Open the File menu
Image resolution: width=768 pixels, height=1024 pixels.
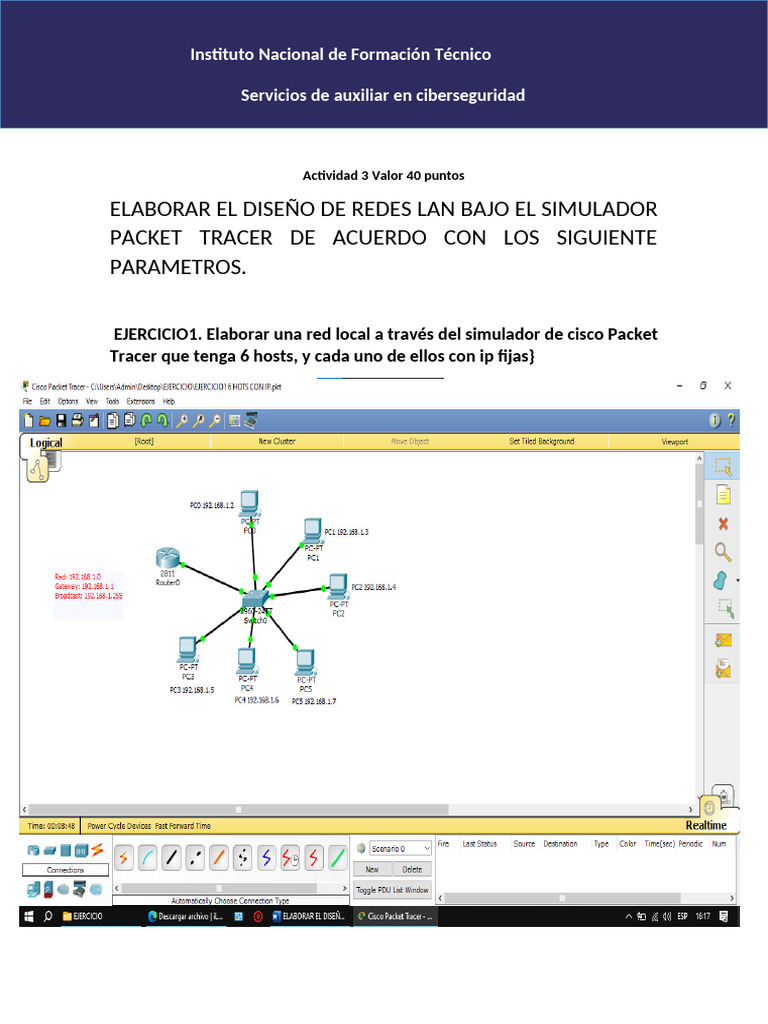pyautogui.click(x=27, y=402)
